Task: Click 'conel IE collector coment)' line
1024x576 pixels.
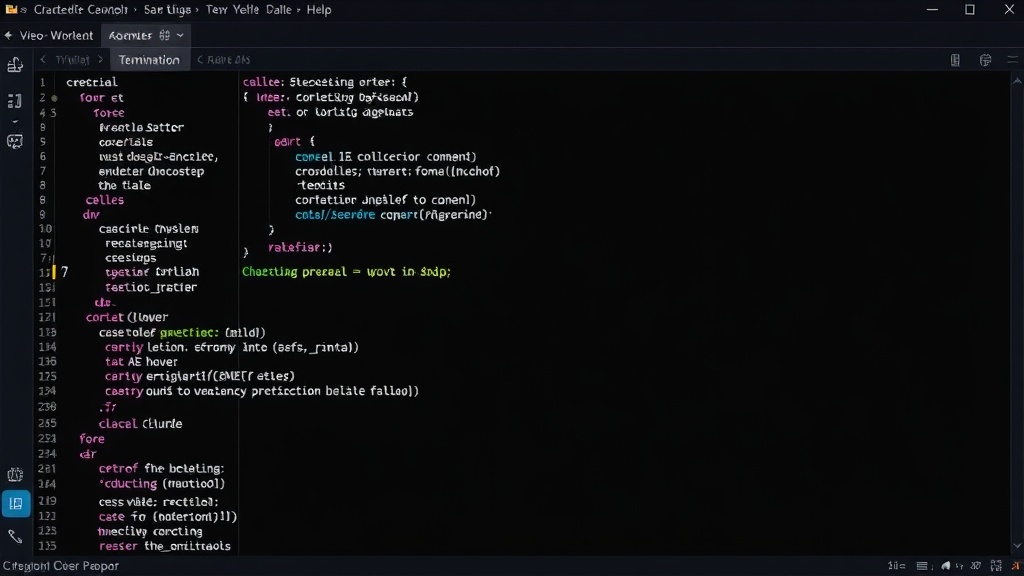Action: [385, 157]
